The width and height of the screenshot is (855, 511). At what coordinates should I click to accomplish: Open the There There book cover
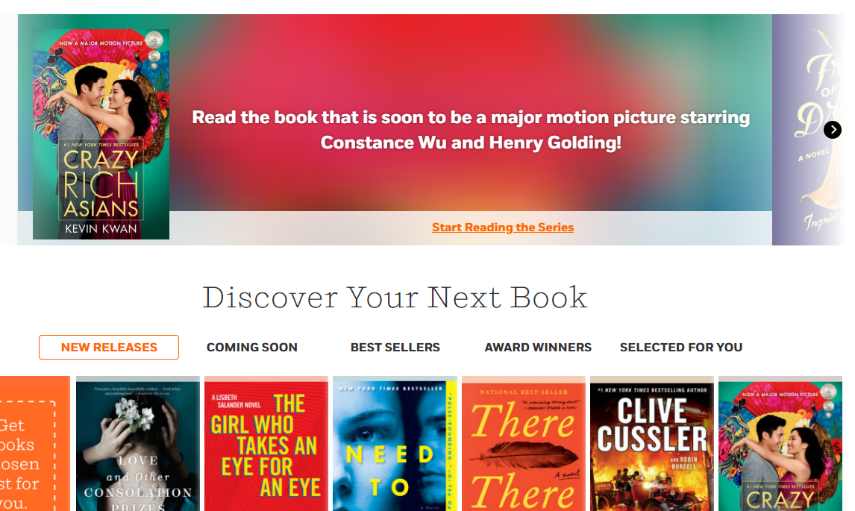523,443
